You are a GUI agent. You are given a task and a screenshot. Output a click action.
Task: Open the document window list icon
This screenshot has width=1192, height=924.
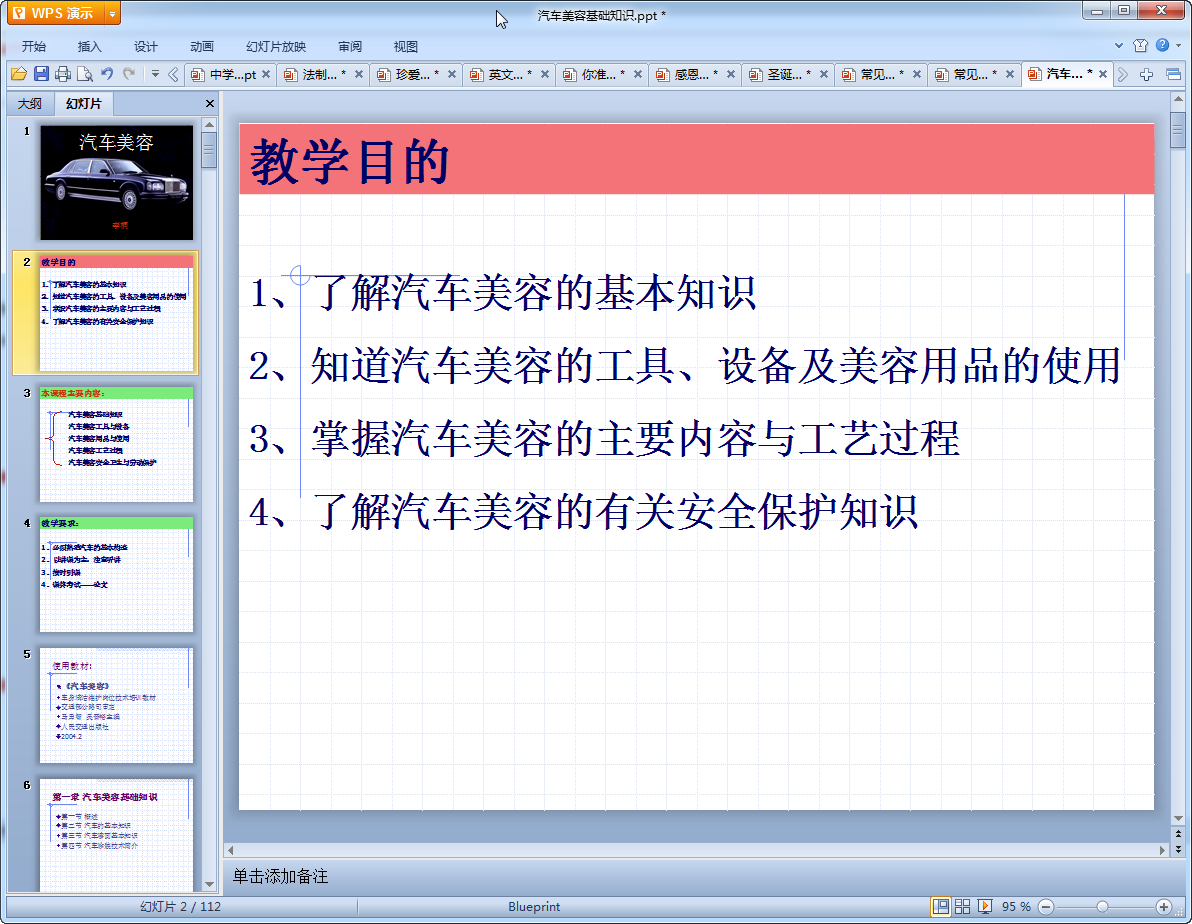tap(1173, 75)
